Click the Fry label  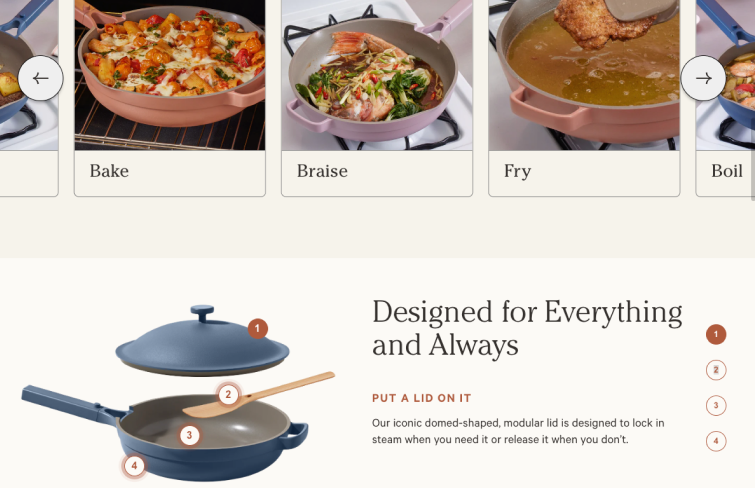pyautogui.click(x=518, y=171)
